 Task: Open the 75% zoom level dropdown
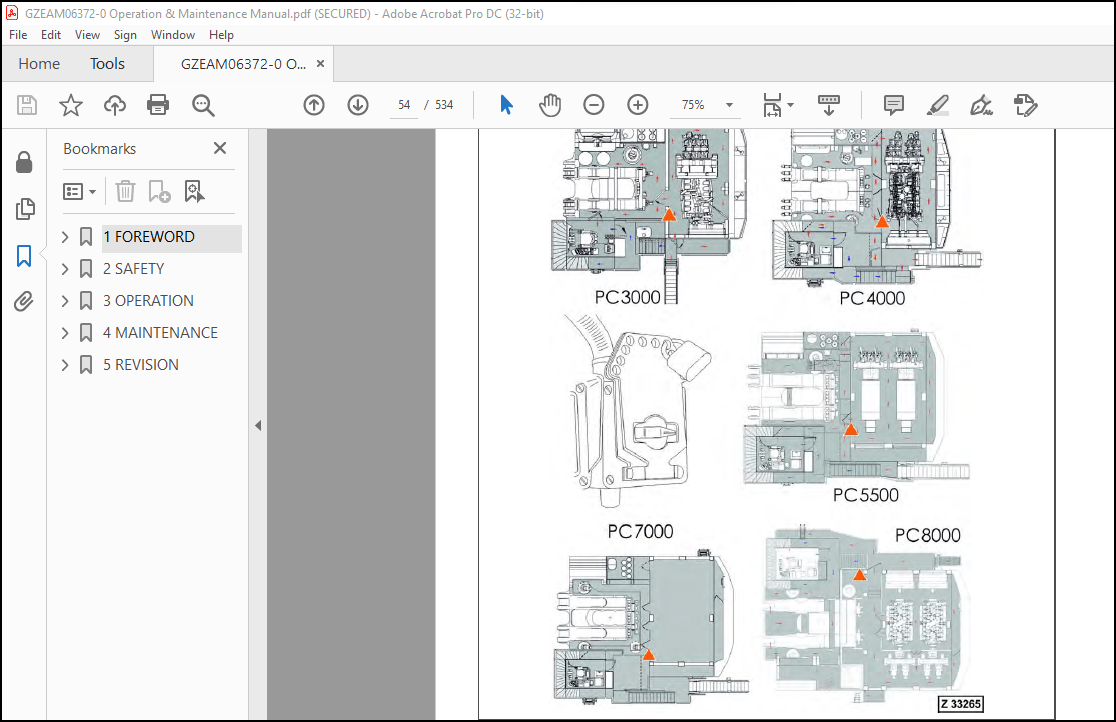(729, 105)
